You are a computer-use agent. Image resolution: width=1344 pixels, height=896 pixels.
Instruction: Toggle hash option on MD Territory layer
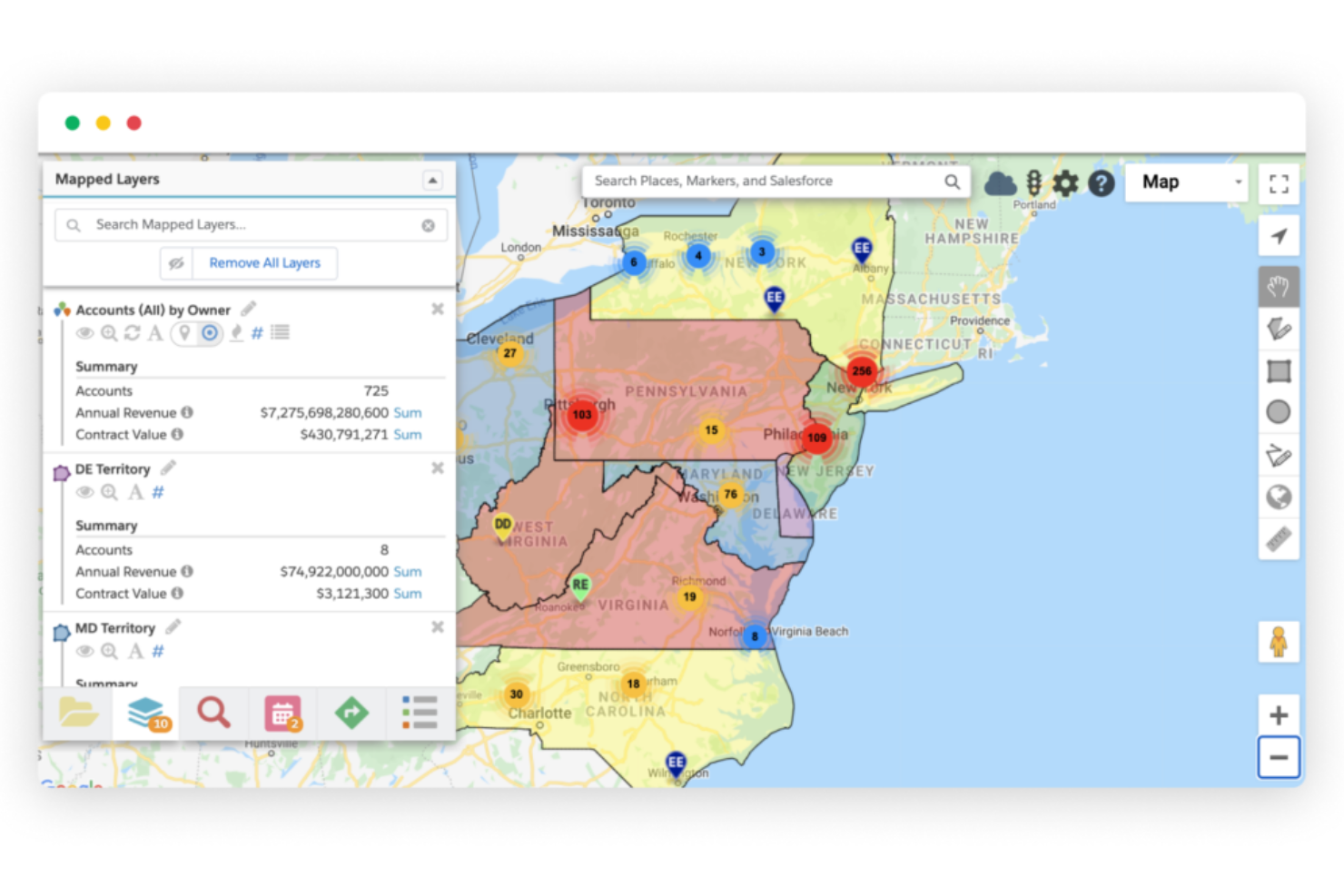coord(158,651)
